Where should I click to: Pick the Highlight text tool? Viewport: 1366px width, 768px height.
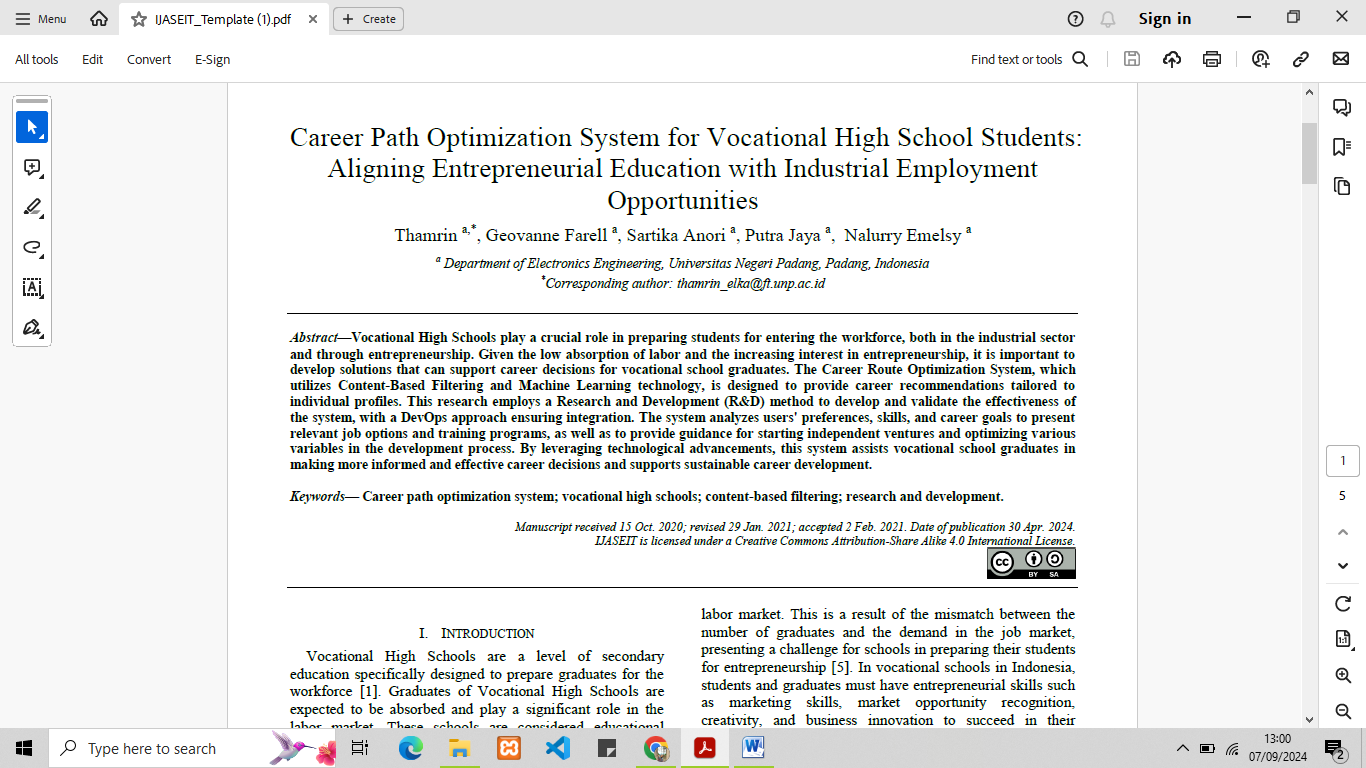click(32, 208)
